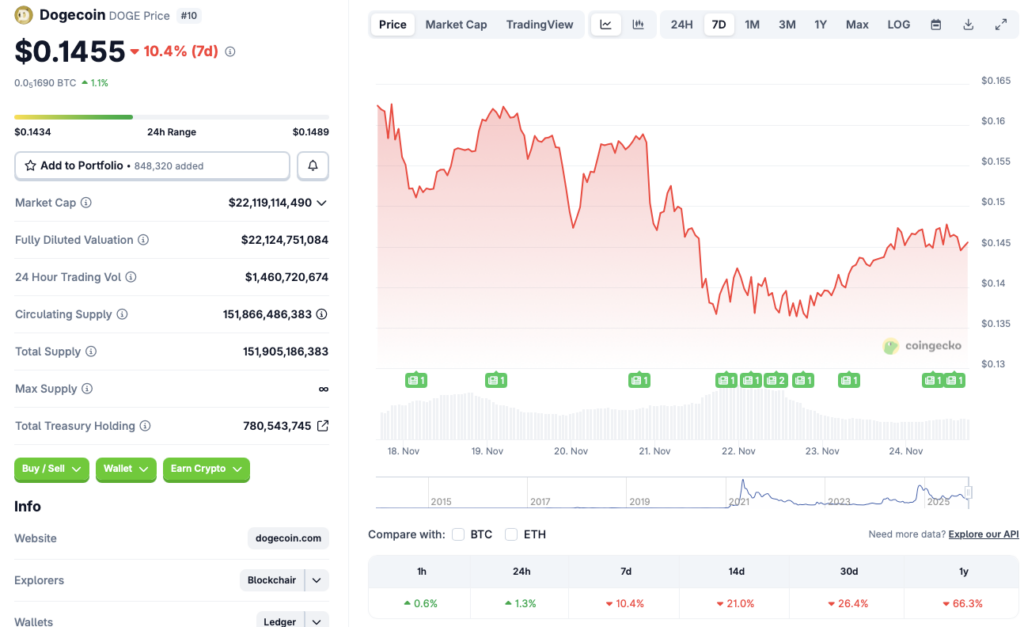
Task: Select the 1Y chart timeframe
Action: tap(820, 24)
